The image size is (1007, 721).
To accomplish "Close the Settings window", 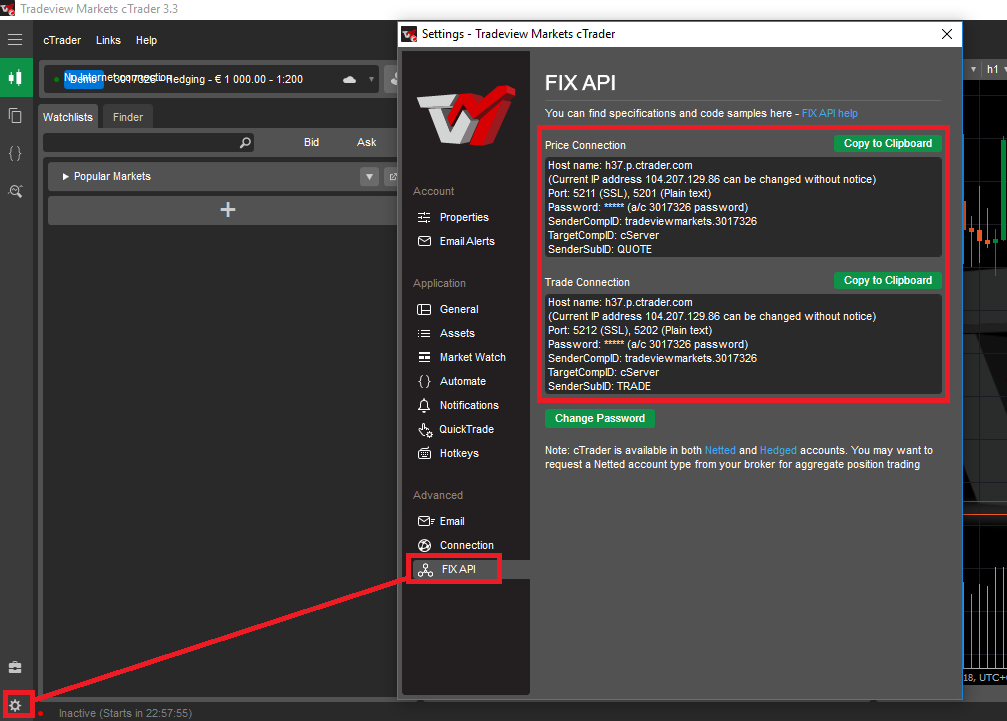I will pos(947,34).
